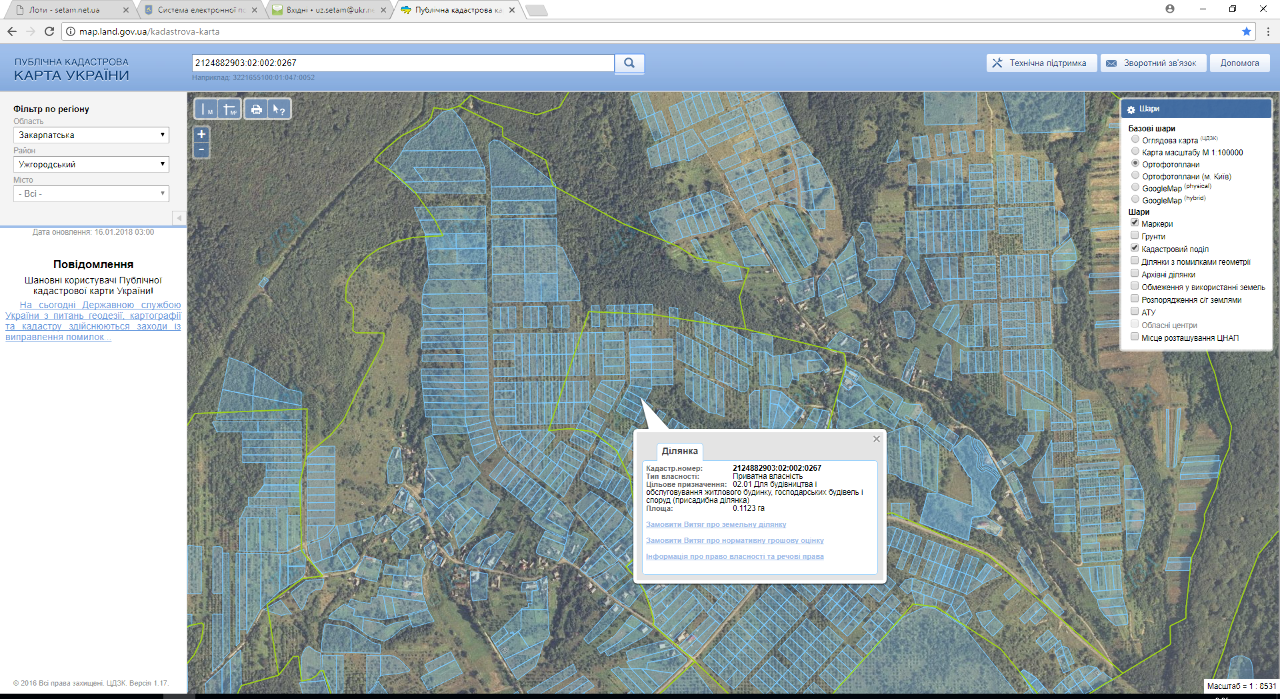Select GoogleMap hybrid base layer

(1134, 200)
